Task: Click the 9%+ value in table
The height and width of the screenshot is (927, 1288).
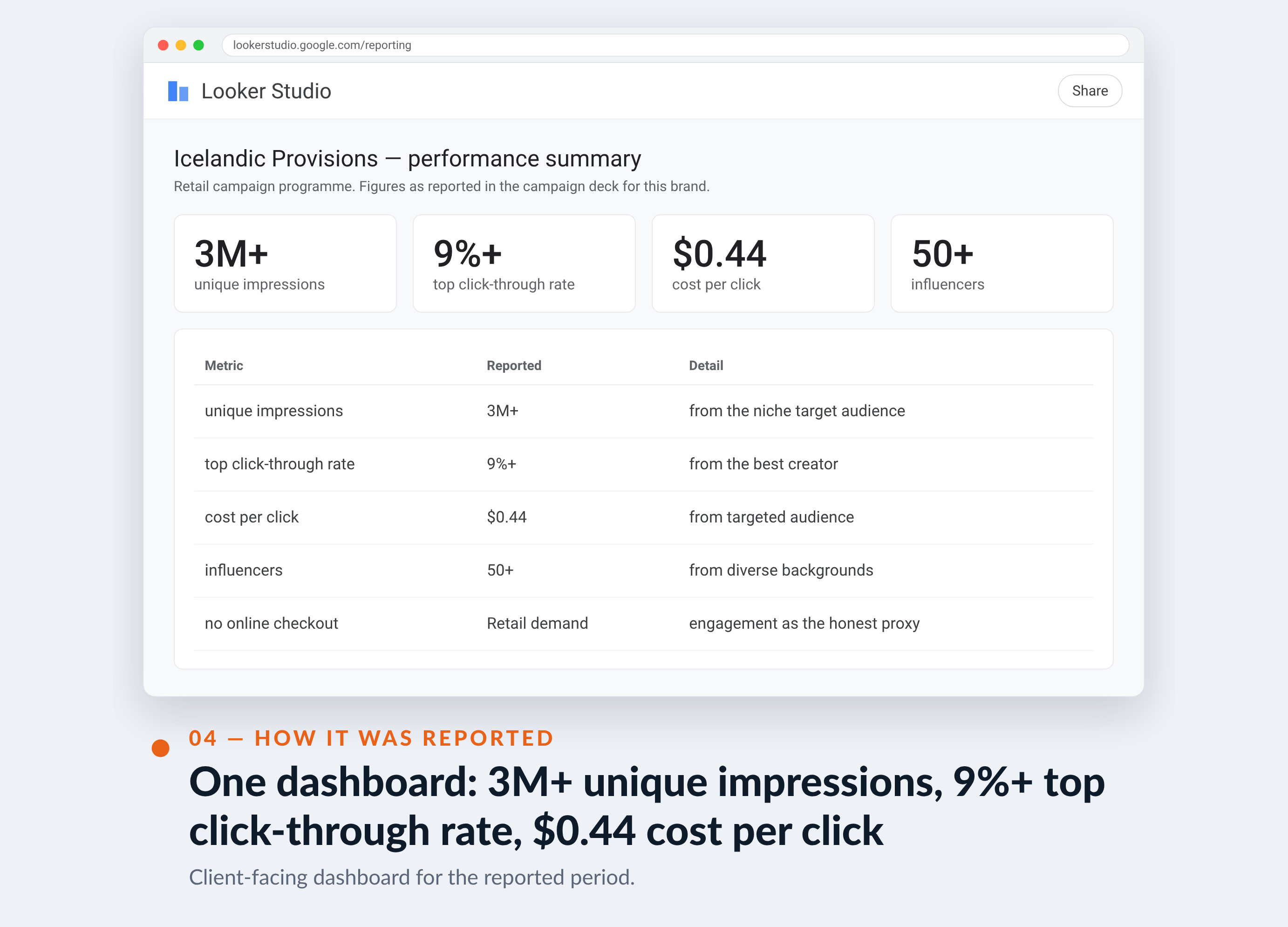Action: point(501,464)
